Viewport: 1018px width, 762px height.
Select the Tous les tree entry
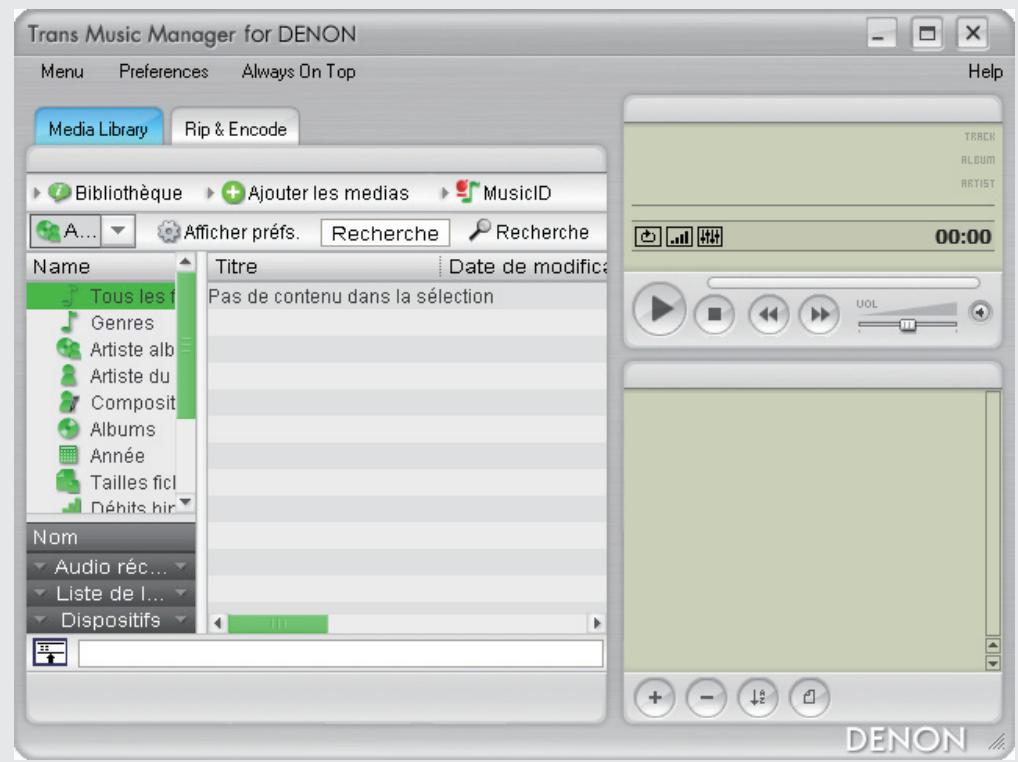pyautogui.click(x=101, y=296)
